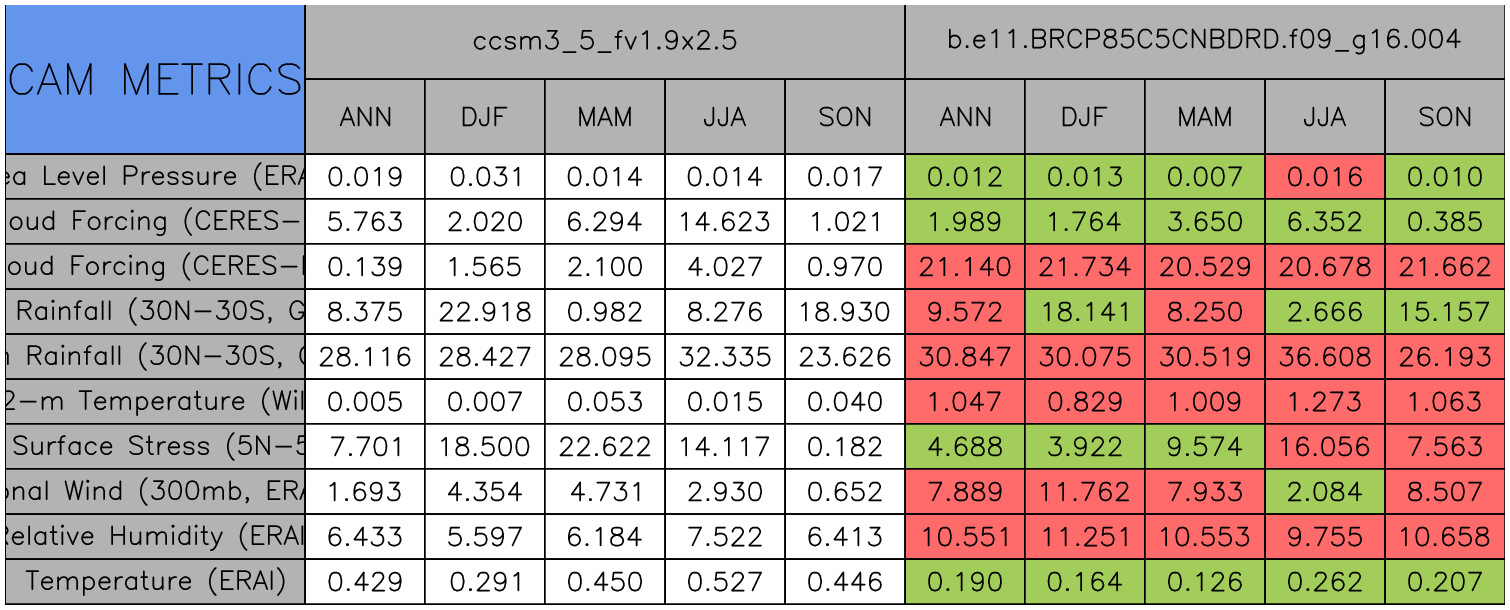Image resolution: width=1510 pixels, height=610 pixels.
Task: Click SON column header under ccsm3_5_fv1.9x2.5
Action: tap(845, 117)
